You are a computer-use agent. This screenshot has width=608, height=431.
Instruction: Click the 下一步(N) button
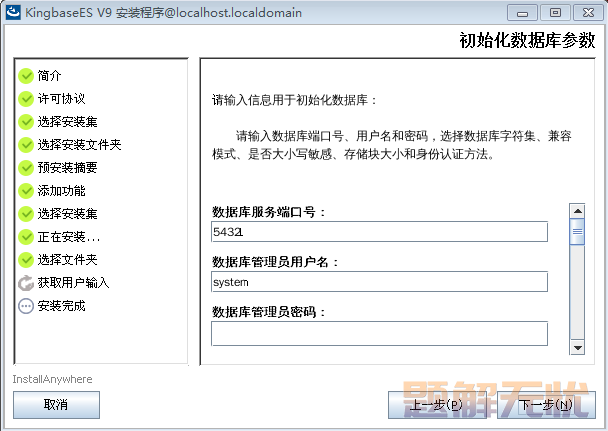(546, 405)
